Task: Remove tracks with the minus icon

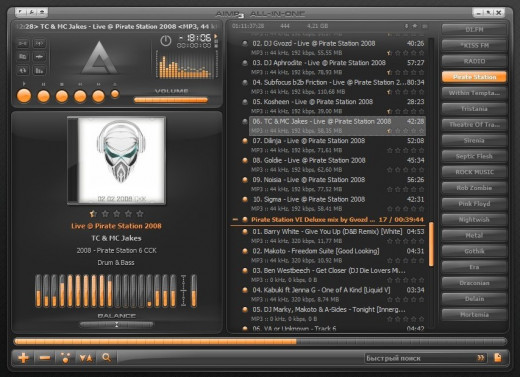Action: pyautogui.click(x=45, y=358)
